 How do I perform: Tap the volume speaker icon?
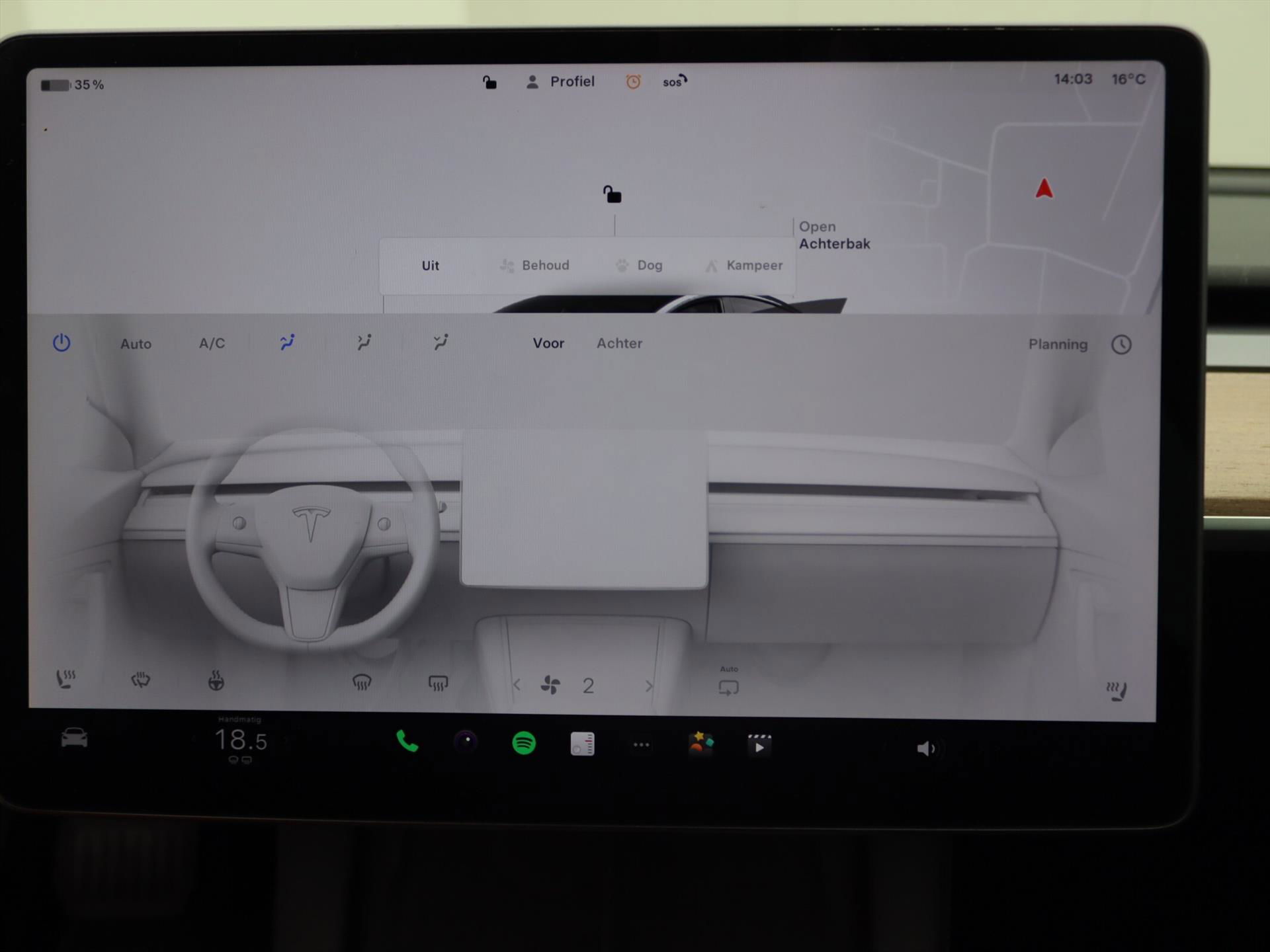coord(925,748)
